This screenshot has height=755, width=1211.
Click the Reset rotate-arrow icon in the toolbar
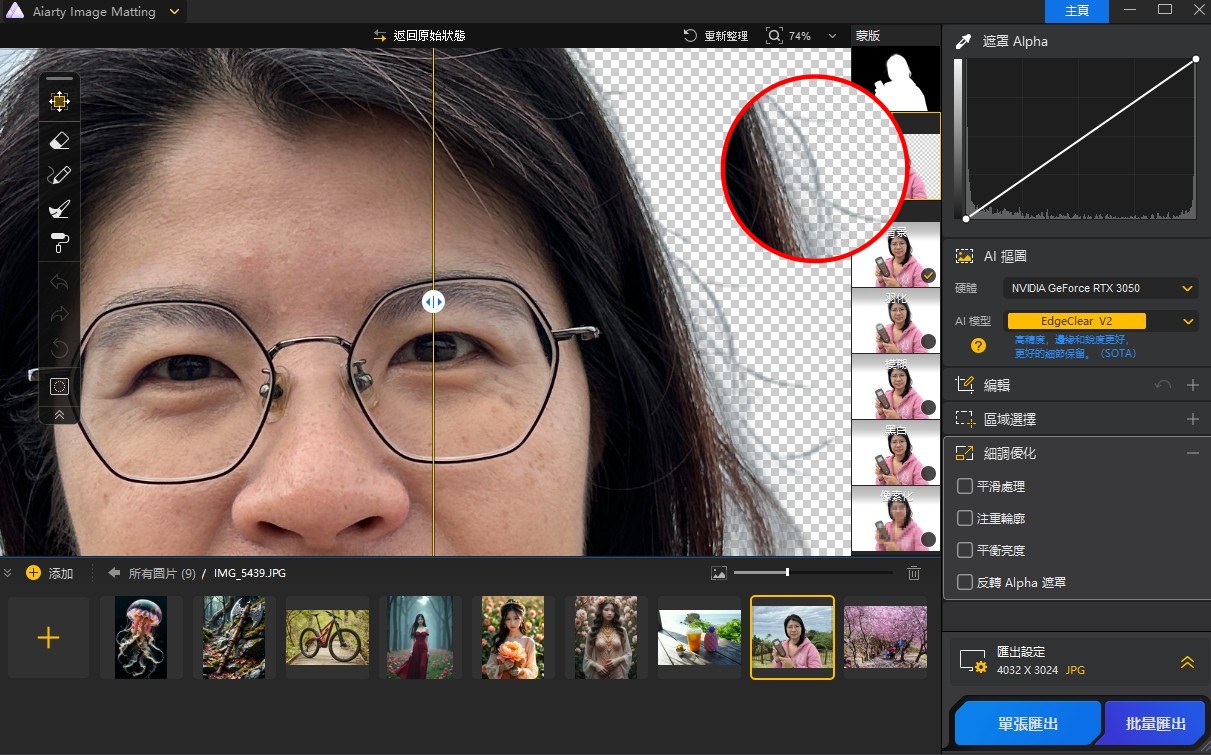point(59,349)
